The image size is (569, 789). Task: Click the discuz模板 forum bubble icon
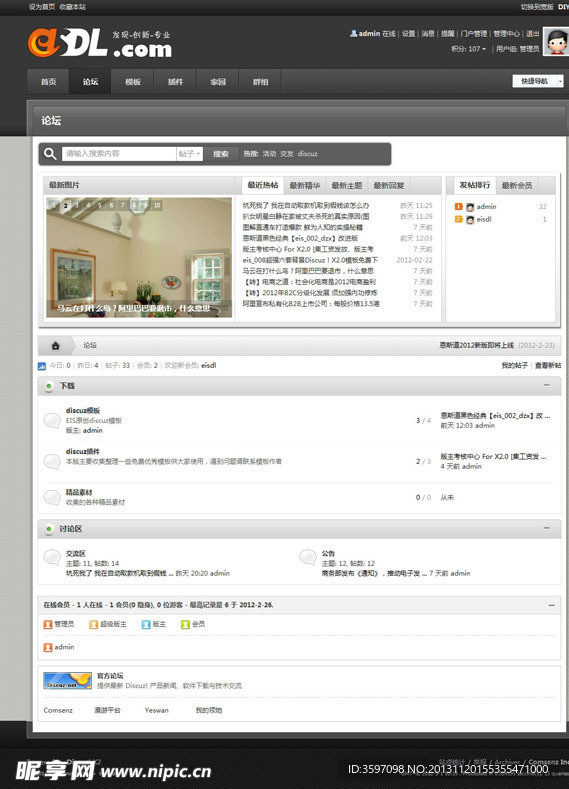(x=52, y=420)
